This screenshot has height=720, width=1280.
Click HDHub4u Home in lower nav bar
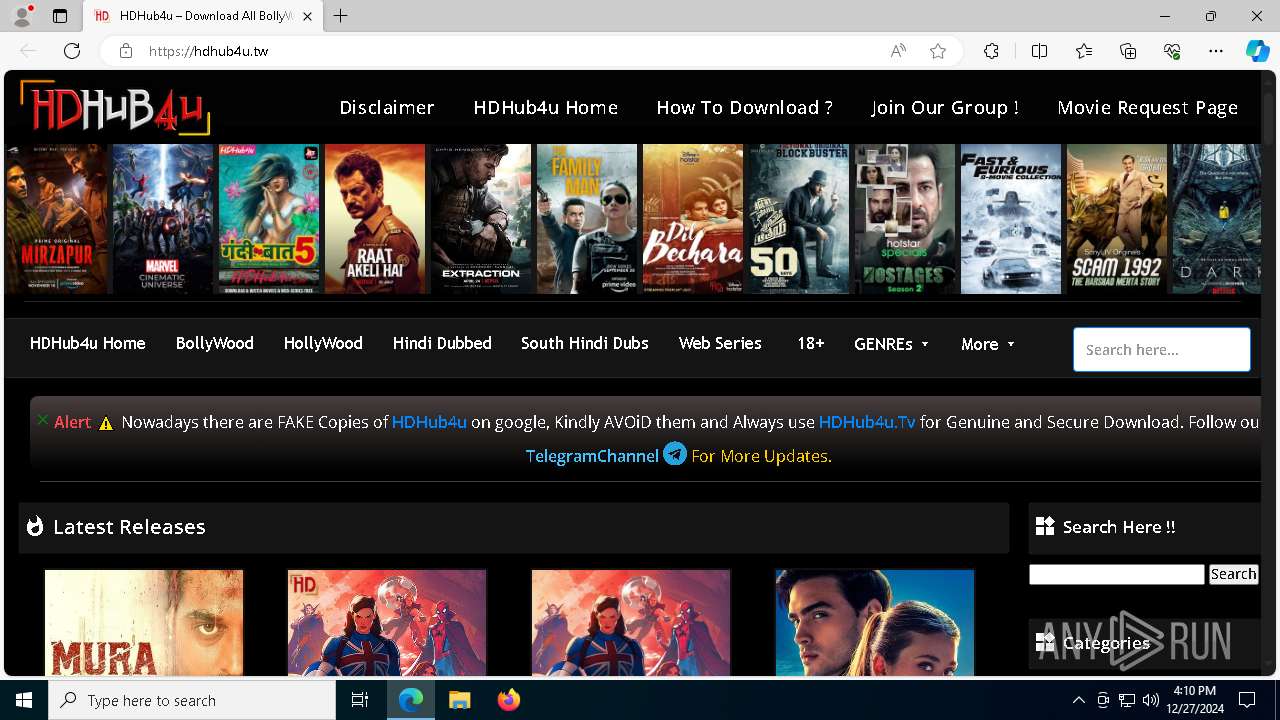pos(88,343)
